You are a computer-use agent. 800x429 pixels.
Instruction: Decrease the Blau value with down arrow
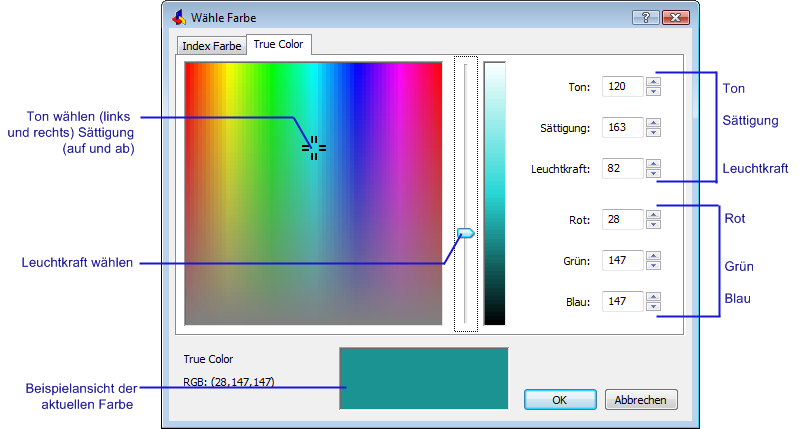pyautogui.click(x=653, y=307)
